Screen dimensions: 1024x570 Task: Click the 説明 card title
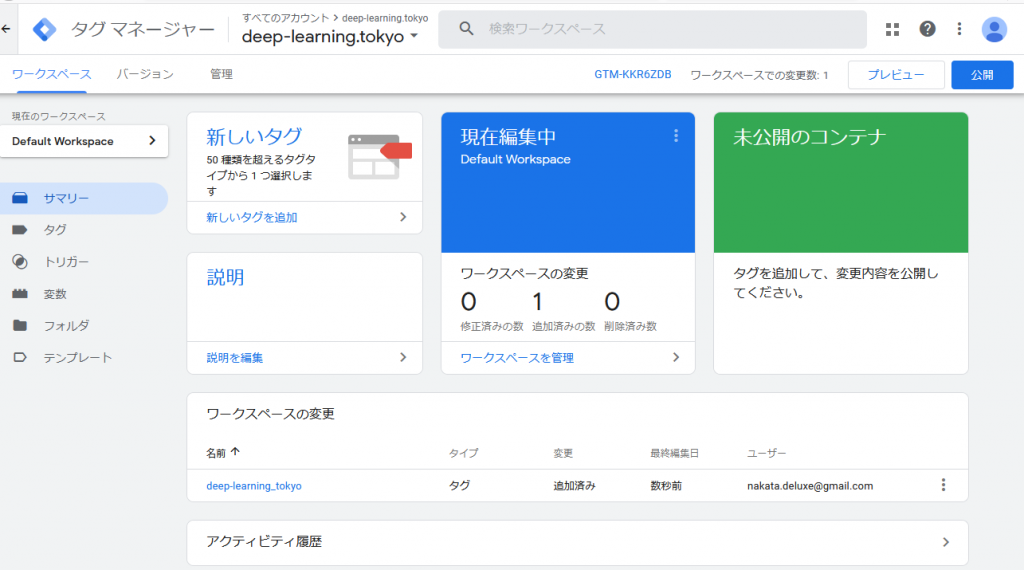[x=225, y=277]
